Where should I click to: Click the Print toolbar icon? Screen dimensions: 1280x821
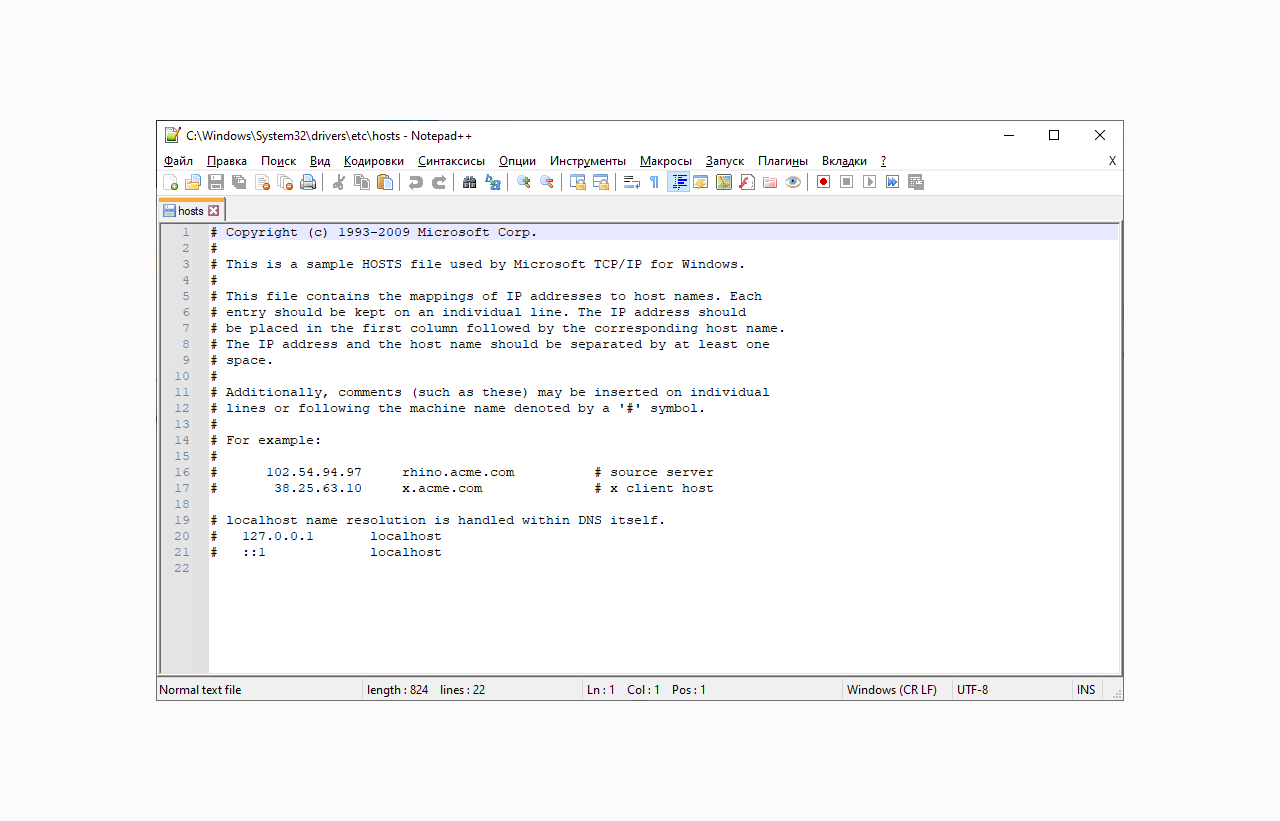[x=308, y=182]
